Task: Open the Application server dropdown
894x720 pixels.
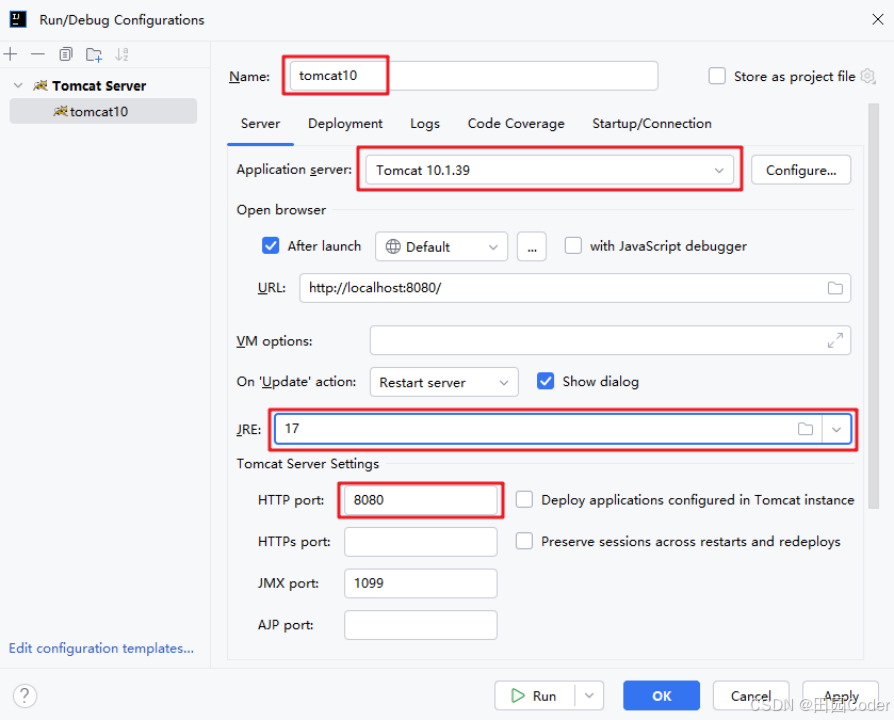Action: [719, 170]
